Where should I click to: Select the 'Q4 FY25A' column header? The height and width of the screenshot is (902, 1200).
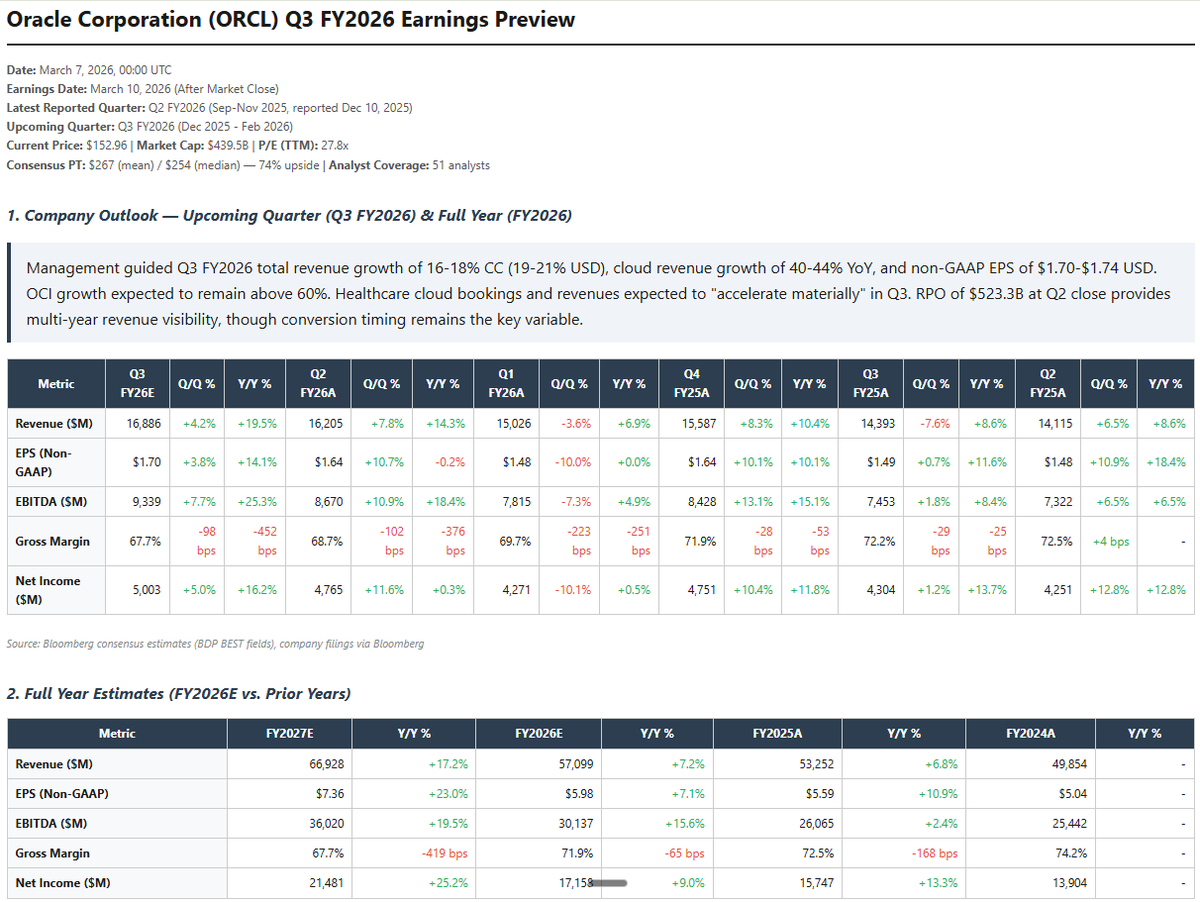point(692,383)
